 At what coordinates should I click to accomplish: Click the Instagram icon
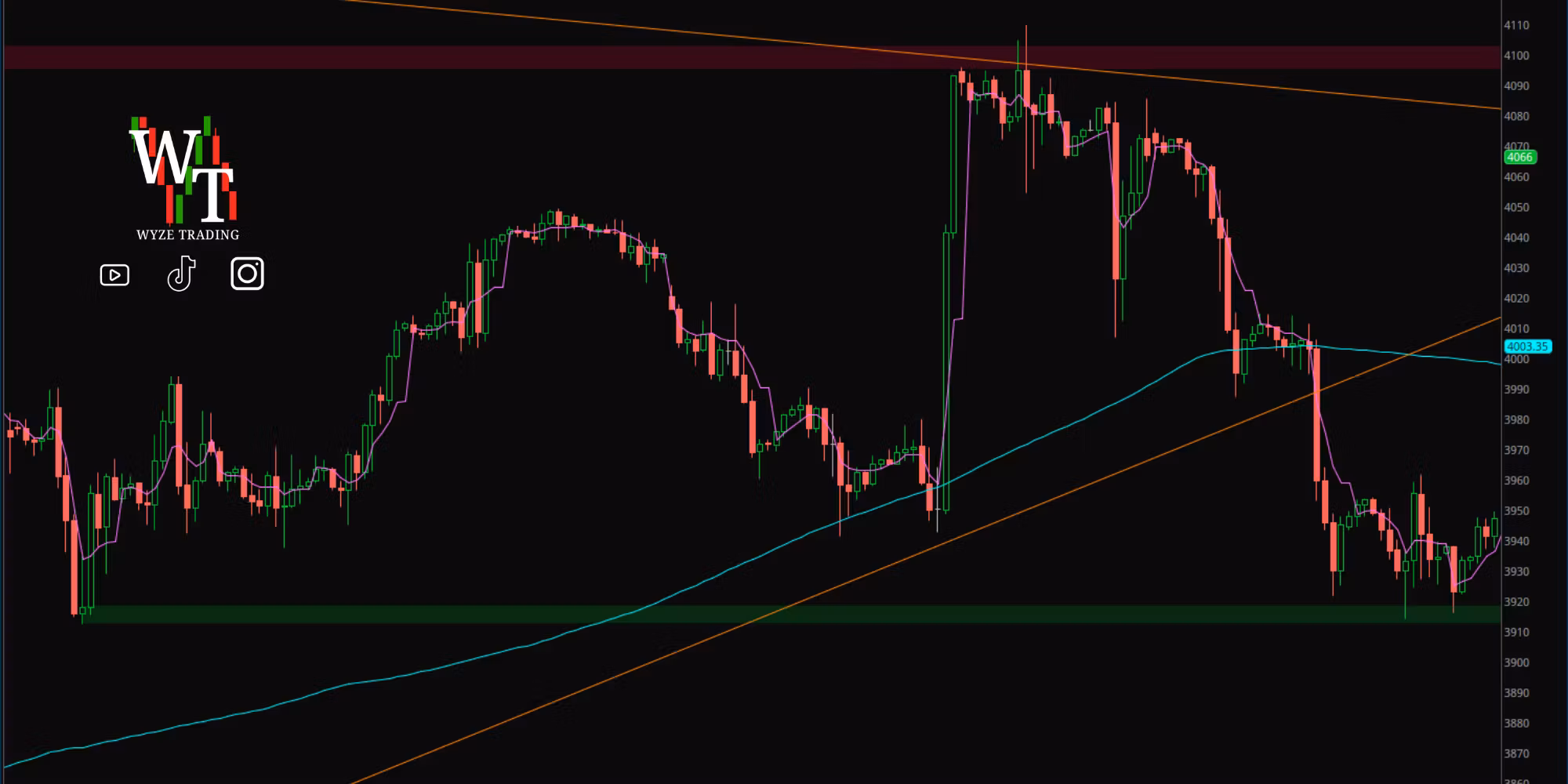(x=247, y=274)
